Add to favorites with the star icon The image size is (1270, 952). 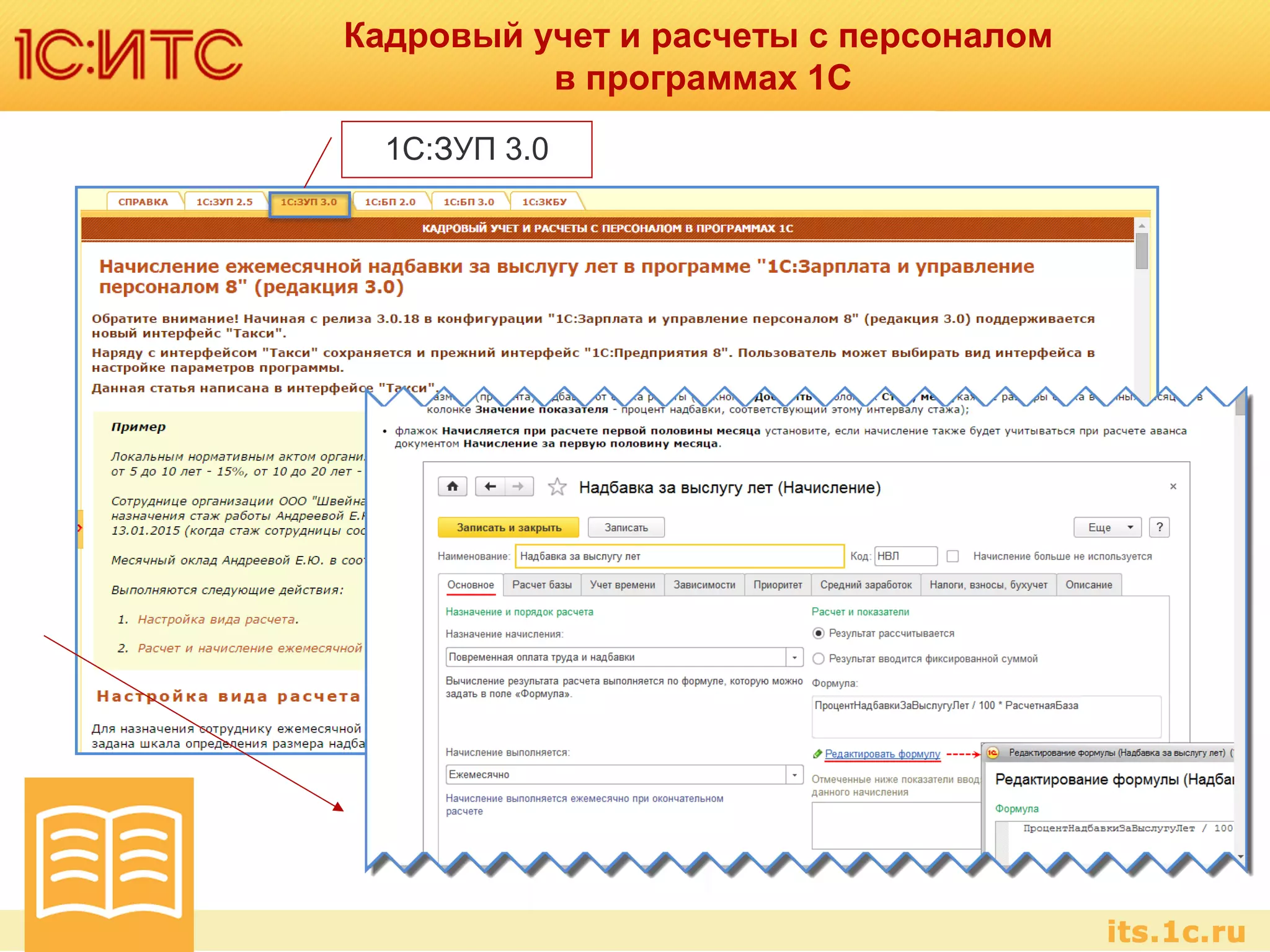point(557,487)
